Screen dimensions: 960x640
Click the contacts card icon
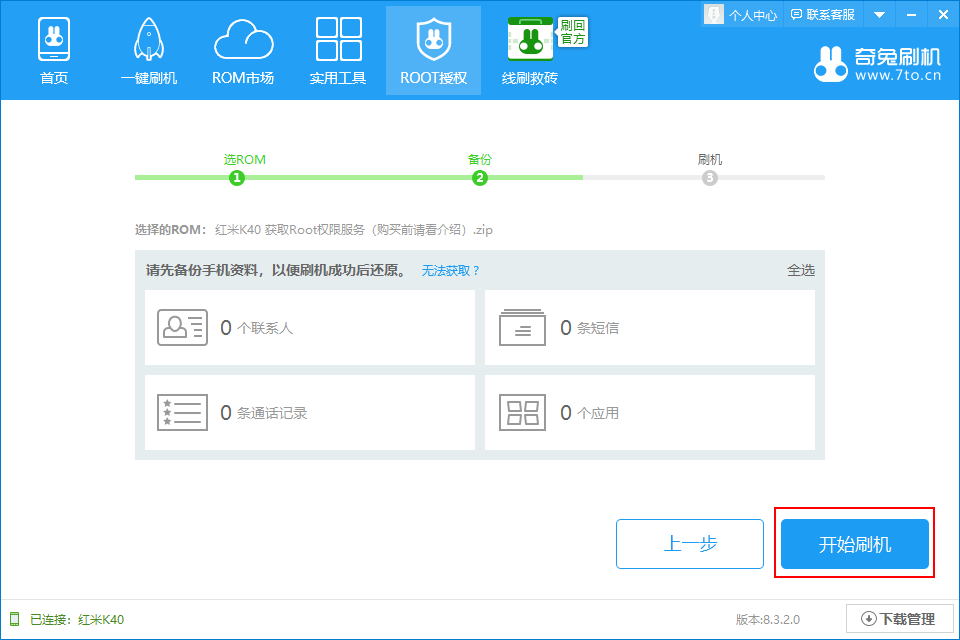point(182,328)
